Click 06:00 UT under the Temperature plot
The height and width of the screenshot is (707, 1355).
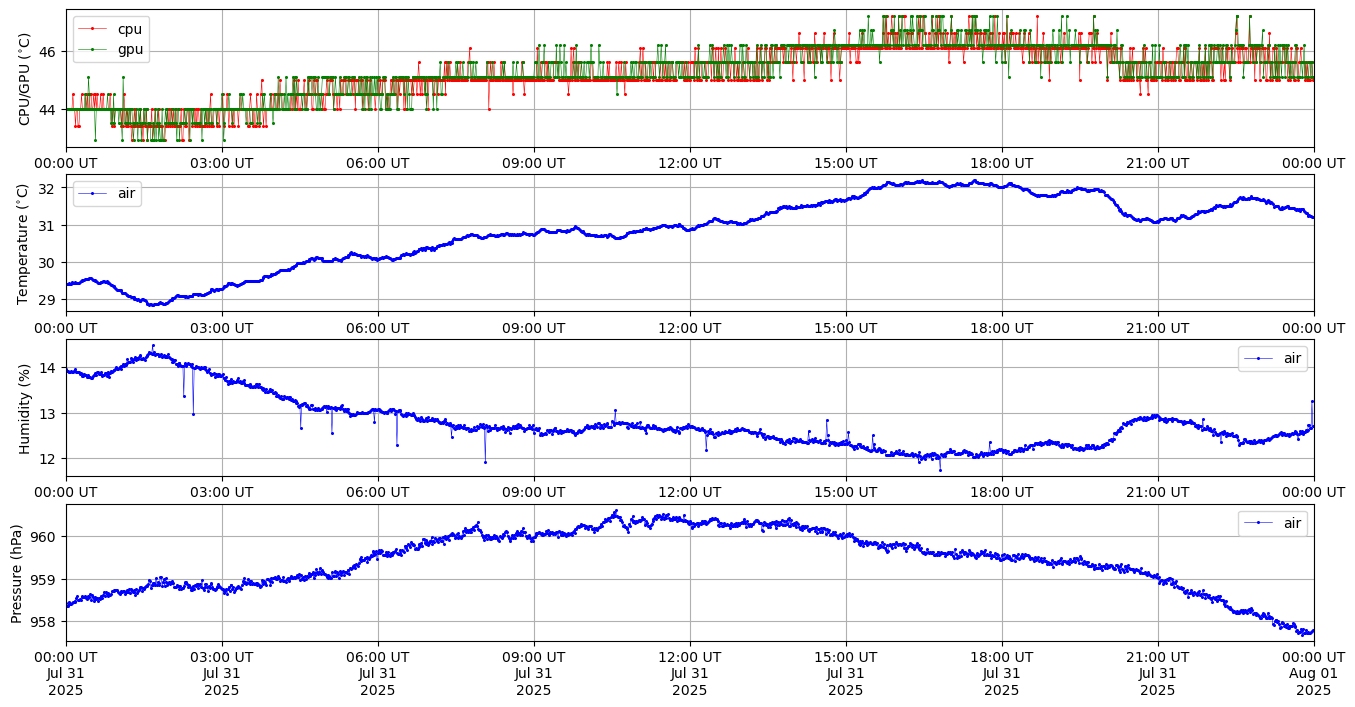click(x=378, y=328)
